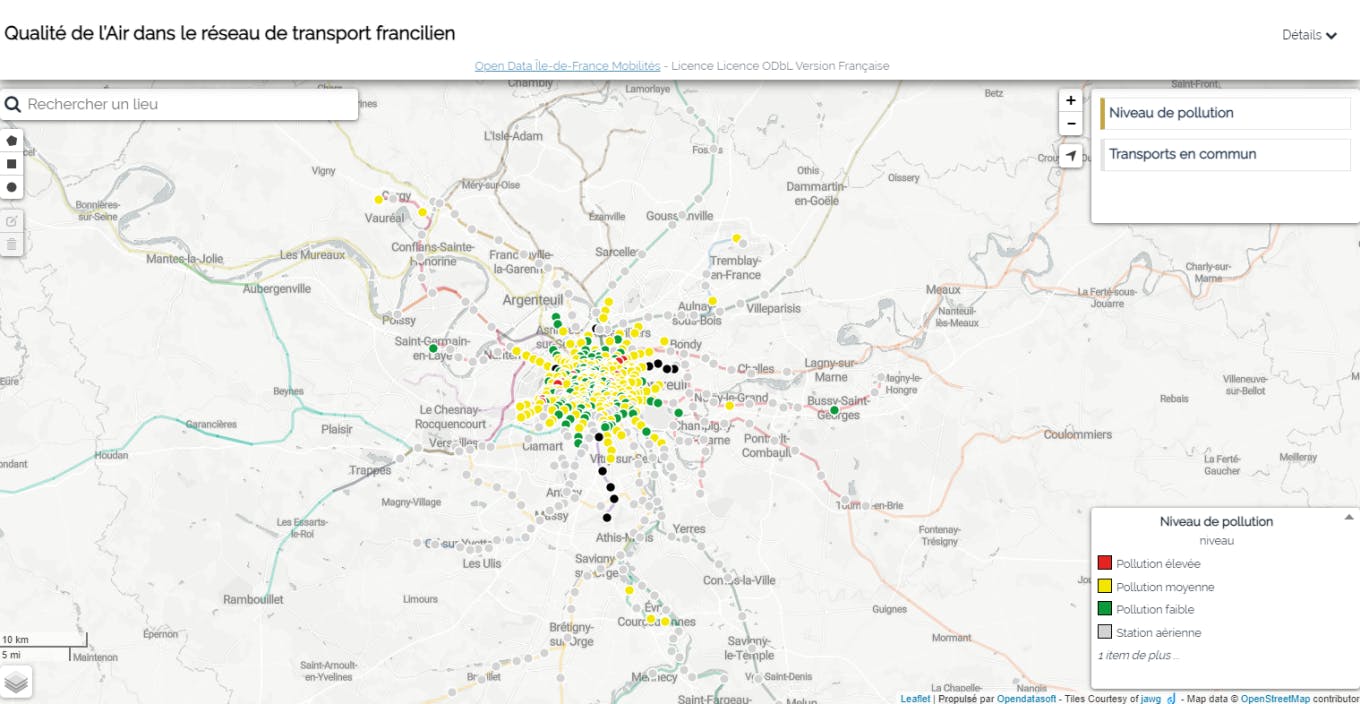The width and height of the screenshot is (1360, 704).
Task: Expand '1 item de plus' in legend
Action: point(1138,656)
